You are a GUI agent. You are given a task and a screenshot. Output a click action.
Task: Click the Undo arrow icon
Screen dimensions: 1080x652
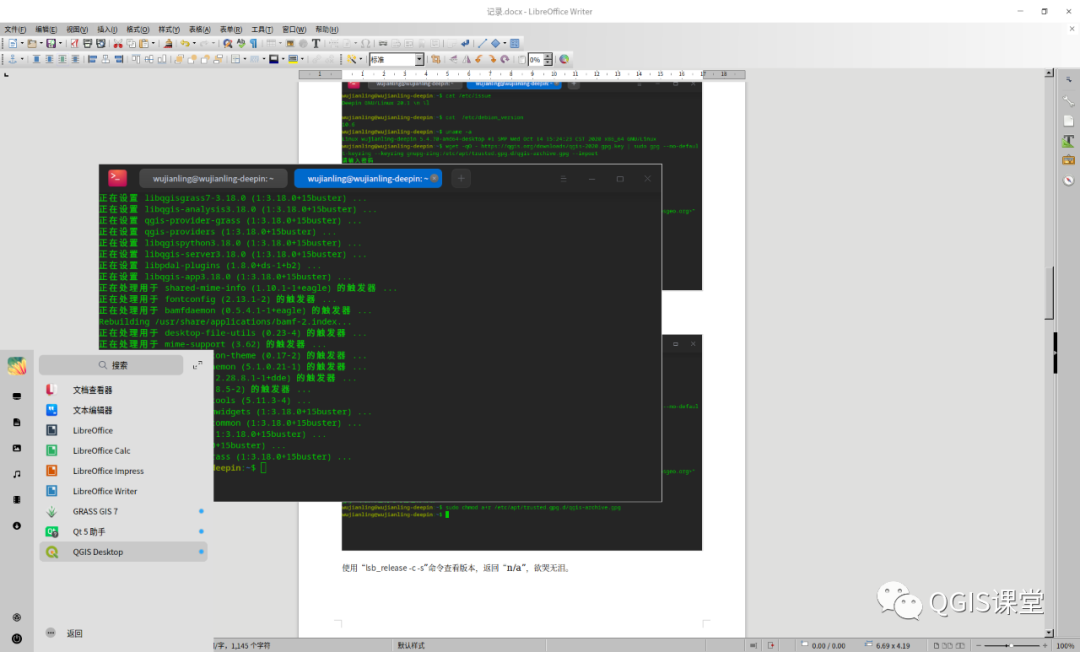click(185, 43)
